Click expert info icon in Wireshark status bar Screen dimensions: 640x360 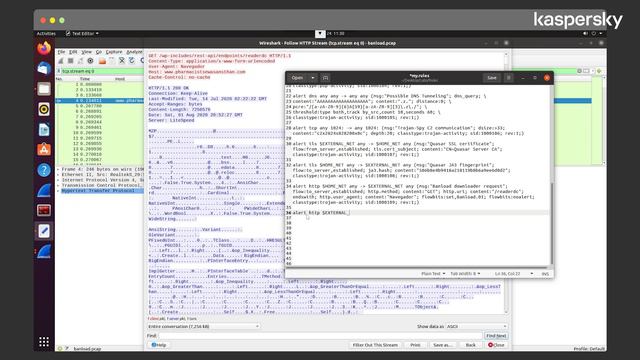(60, 349)
